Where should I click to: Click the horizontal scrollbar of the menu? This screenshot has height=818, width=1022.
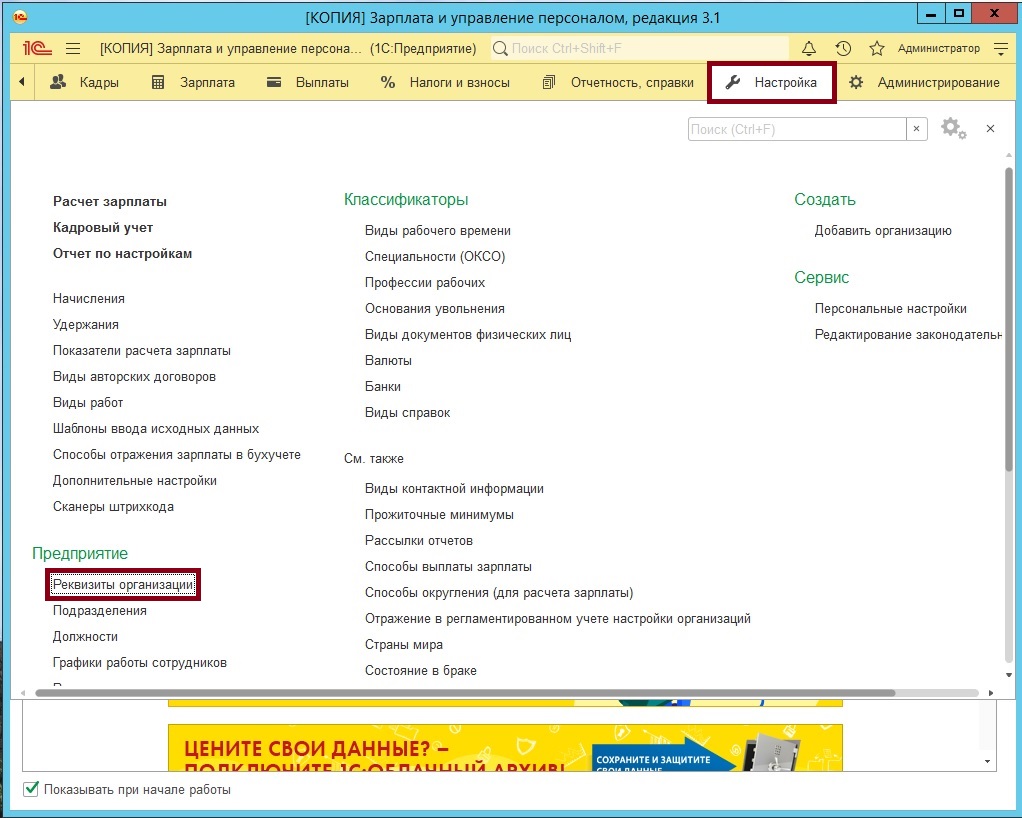coord(465,692)
